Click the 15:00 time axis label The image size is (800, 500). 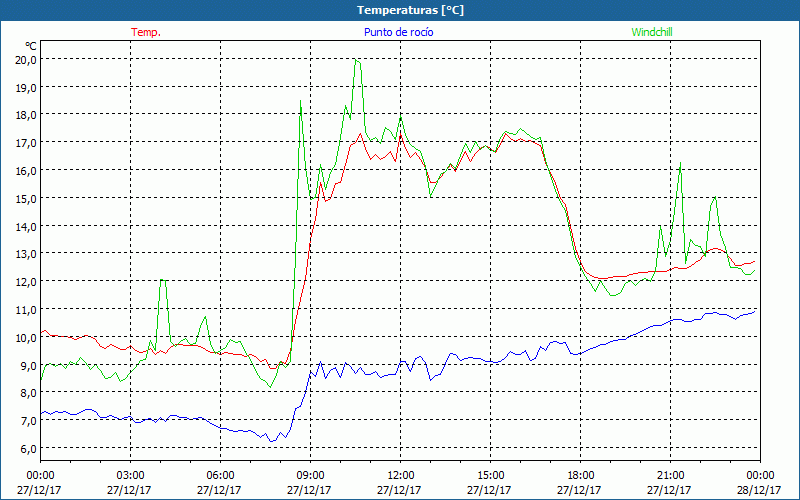(490, 476)
